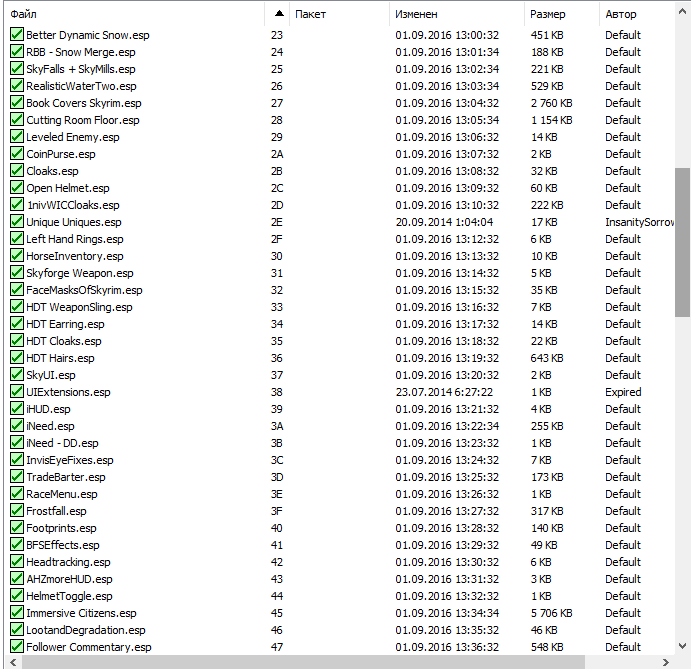Select the HDT Earring.esp file
Image resolution: width=691 pixels, height=669 pixels.
click(65, 324)
